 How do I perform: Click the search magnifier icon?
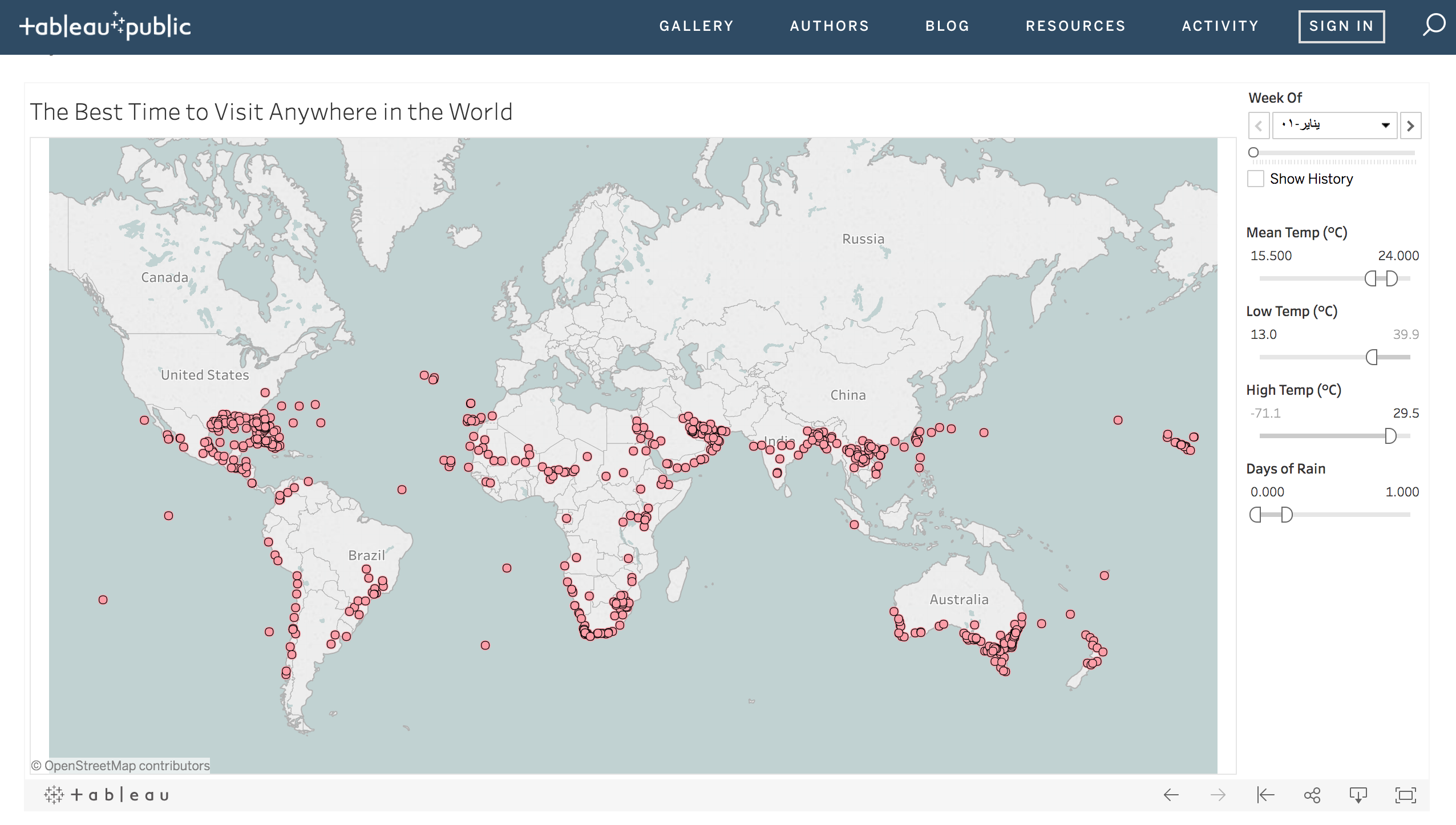coord(1433,25)
